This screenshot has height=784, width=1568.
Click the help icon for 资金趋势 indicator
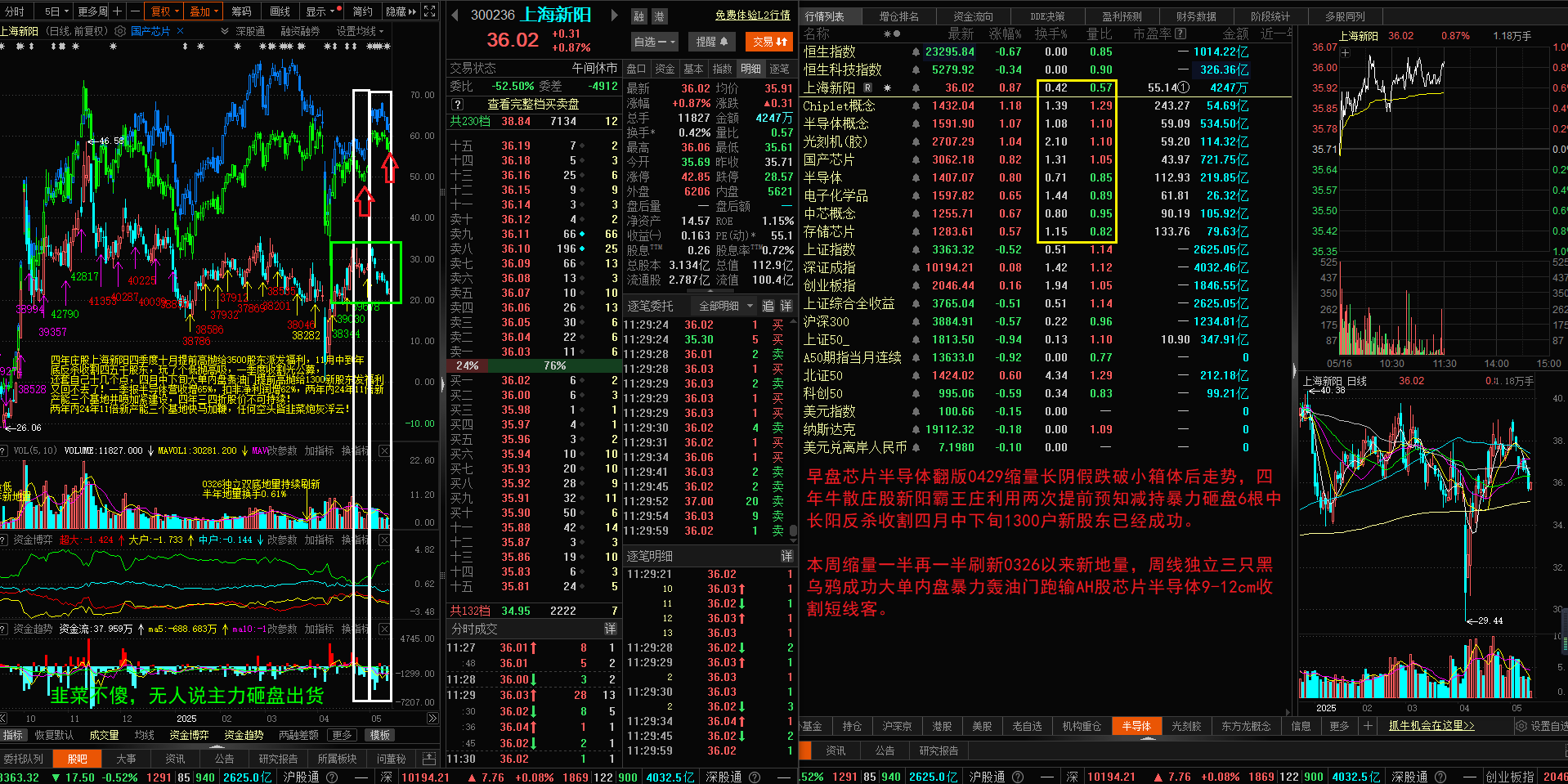tap(4, 629)
